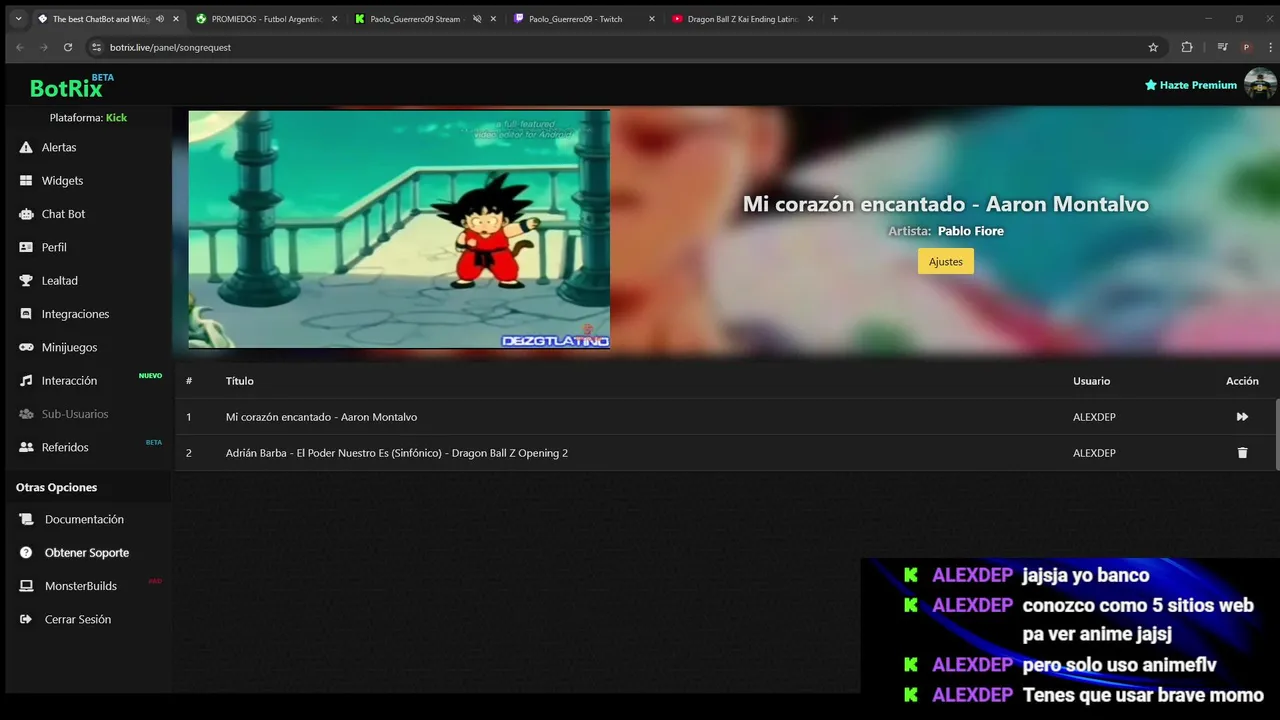Open the Alertas sidebar section

(x=59, y=147)
